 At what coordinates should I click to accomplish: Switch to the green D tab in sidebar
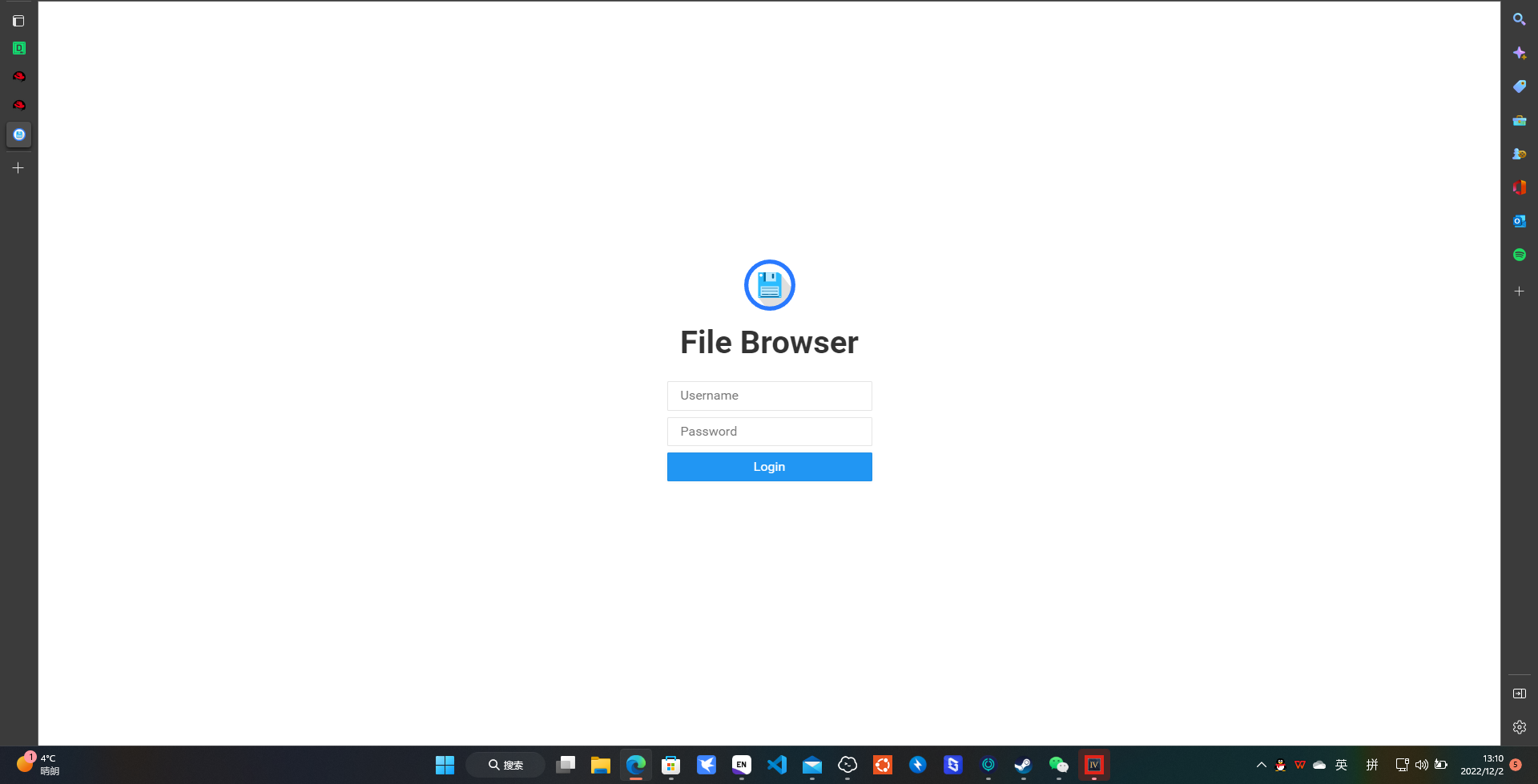click(x=18, y=48)
